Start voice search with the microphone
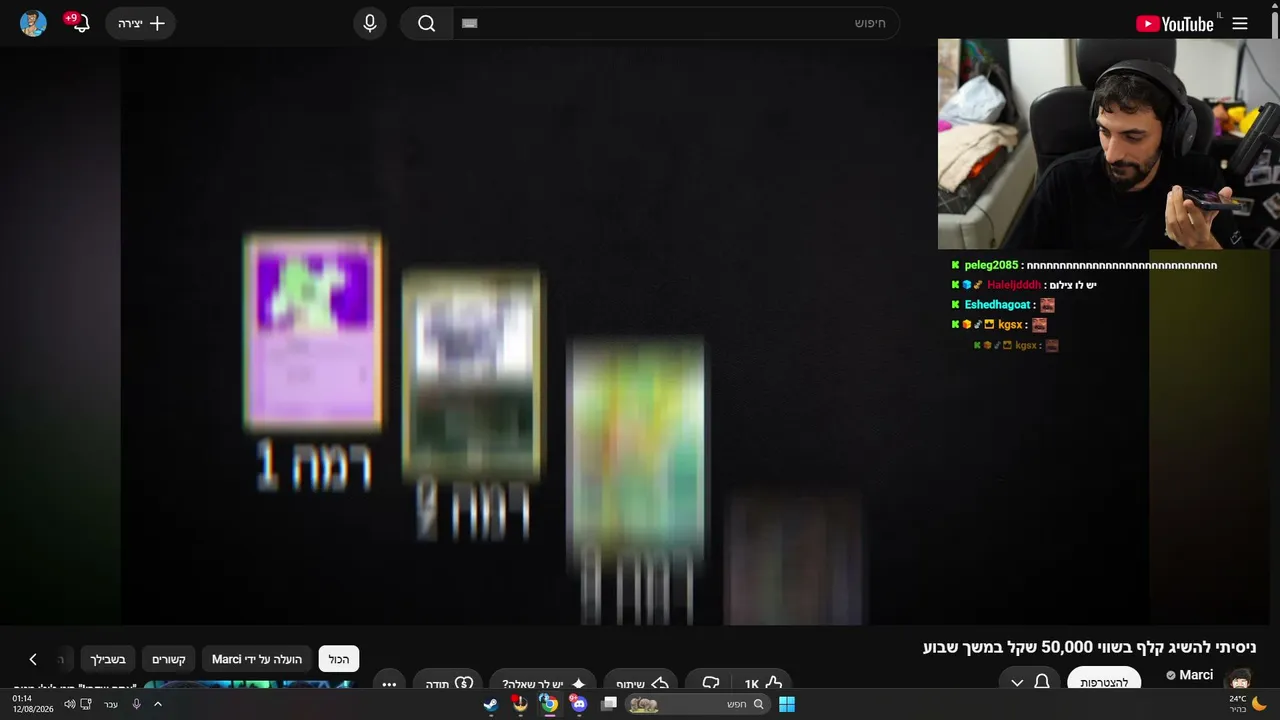The height and width of the screenshot is (720, 1280). [370, 23]
